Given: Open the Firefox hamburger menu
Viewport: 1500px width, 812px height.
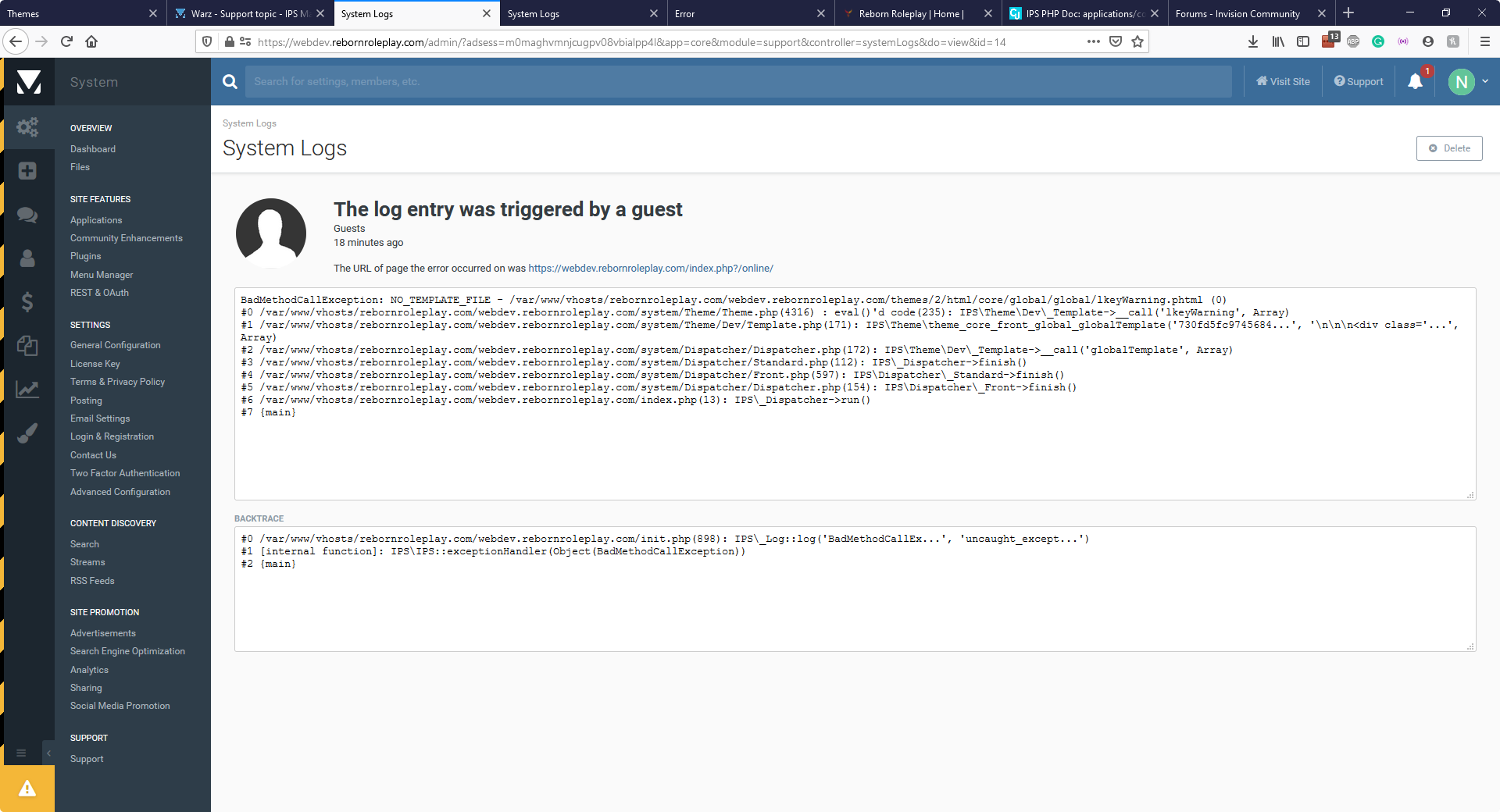Looking at the screenshot, I should [x=1485, y=41].
